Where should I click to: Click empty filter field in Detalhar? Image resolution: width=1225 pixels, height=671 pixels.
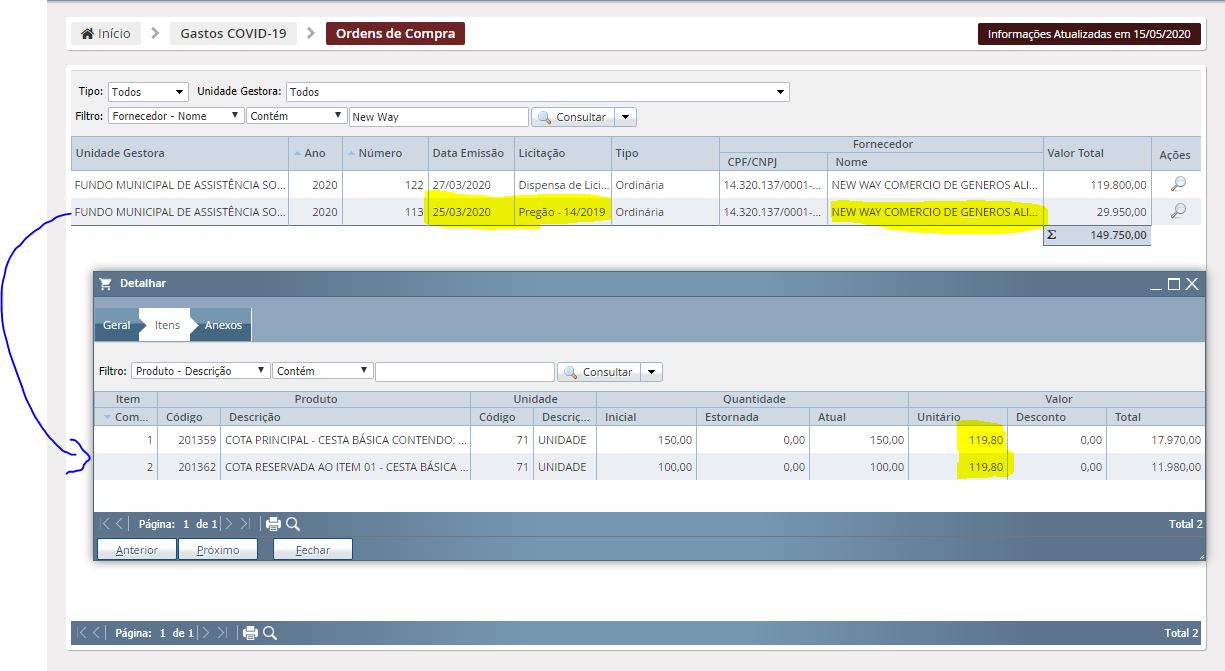pyautogui.click(x=465, y=372)
